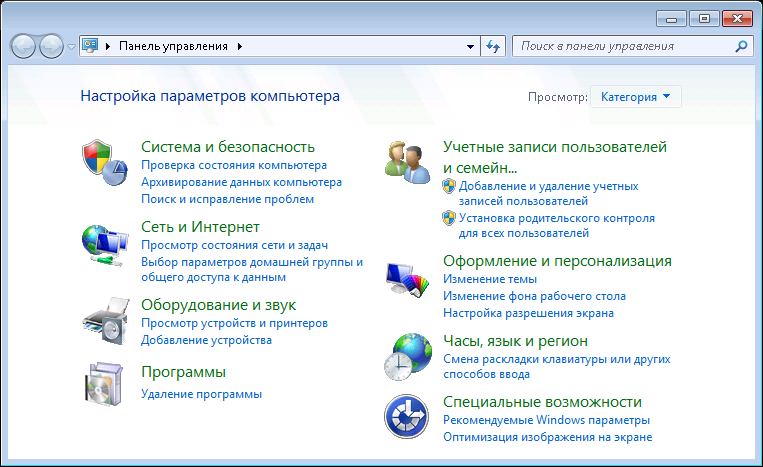Screen dimensions: 763x467
Task: Close the Control Panel window
Action: (738, 19)
